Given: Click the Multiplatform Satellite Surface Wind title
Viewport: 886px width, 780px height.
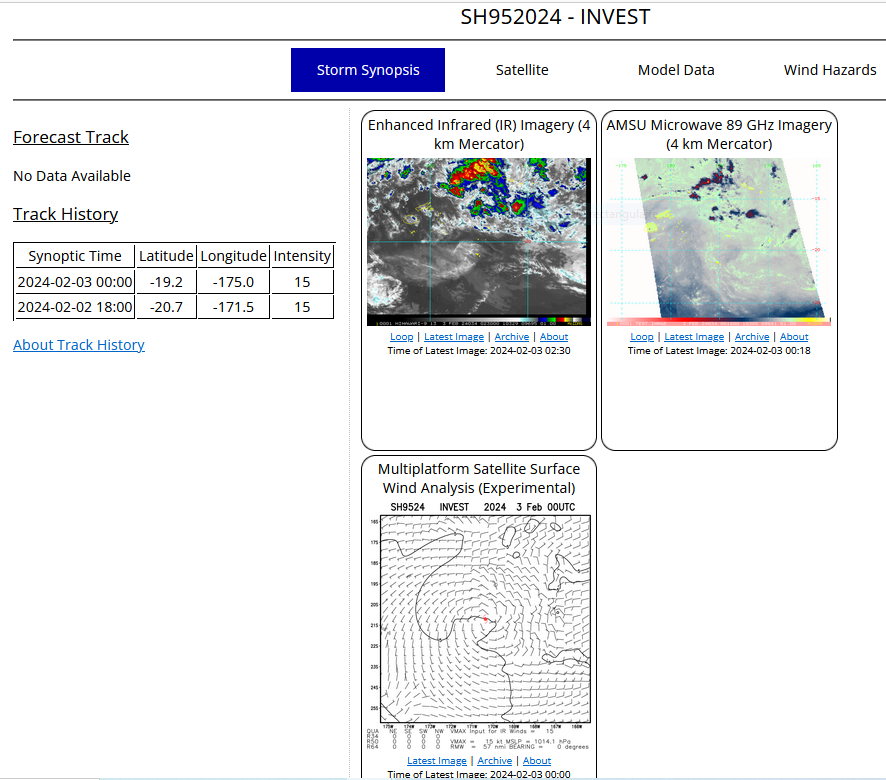Looking at the screenshot, I should click(479, 478).
